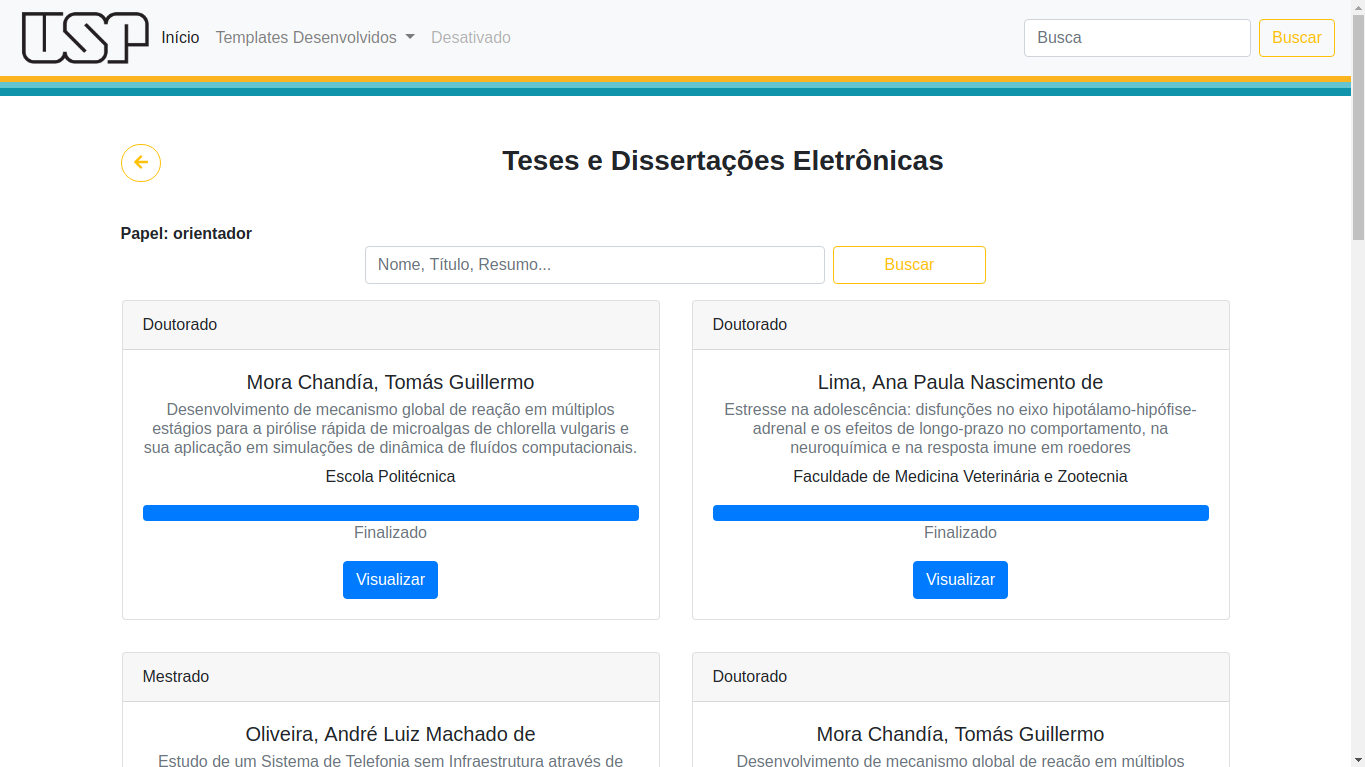Select heading Teses e Dissertações Eletrônicas

click(x=723, y=161)
